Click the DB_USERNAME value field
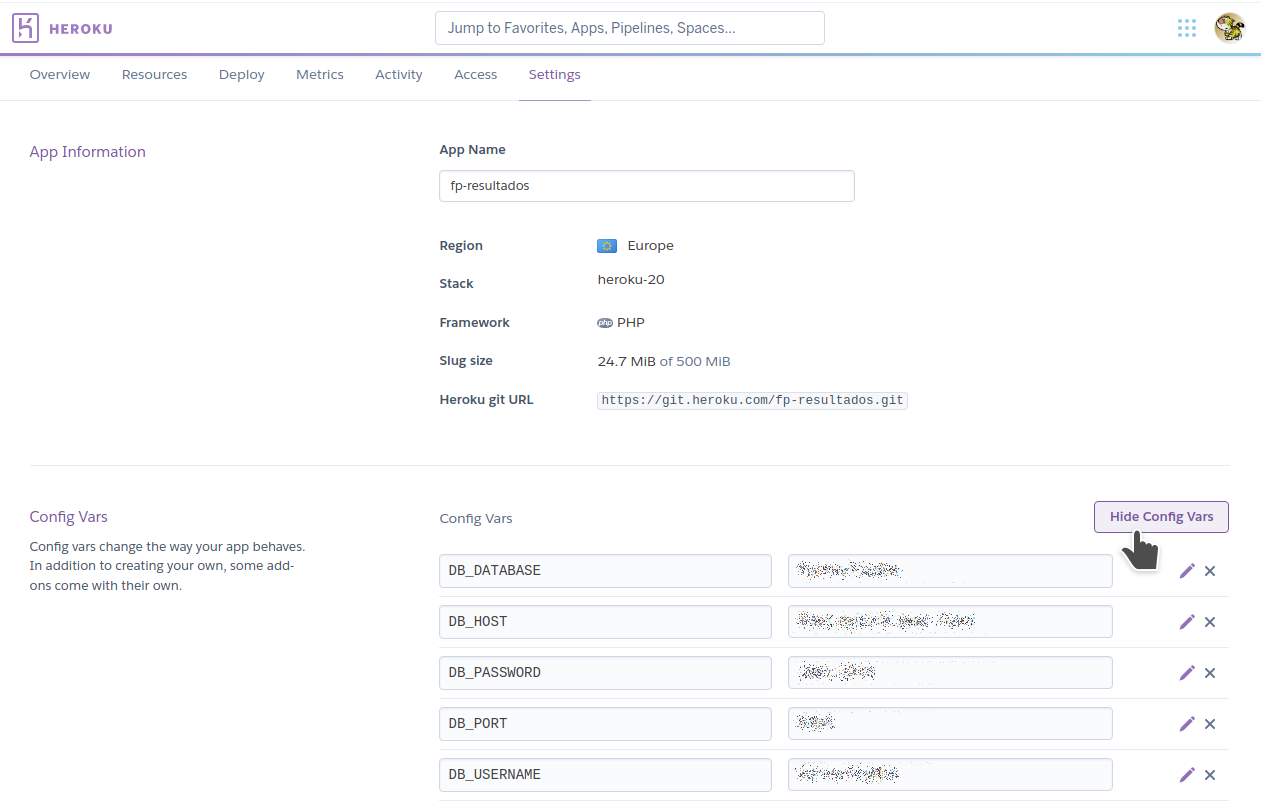This screenshot has width=1261, height=801. click(950, 775)
